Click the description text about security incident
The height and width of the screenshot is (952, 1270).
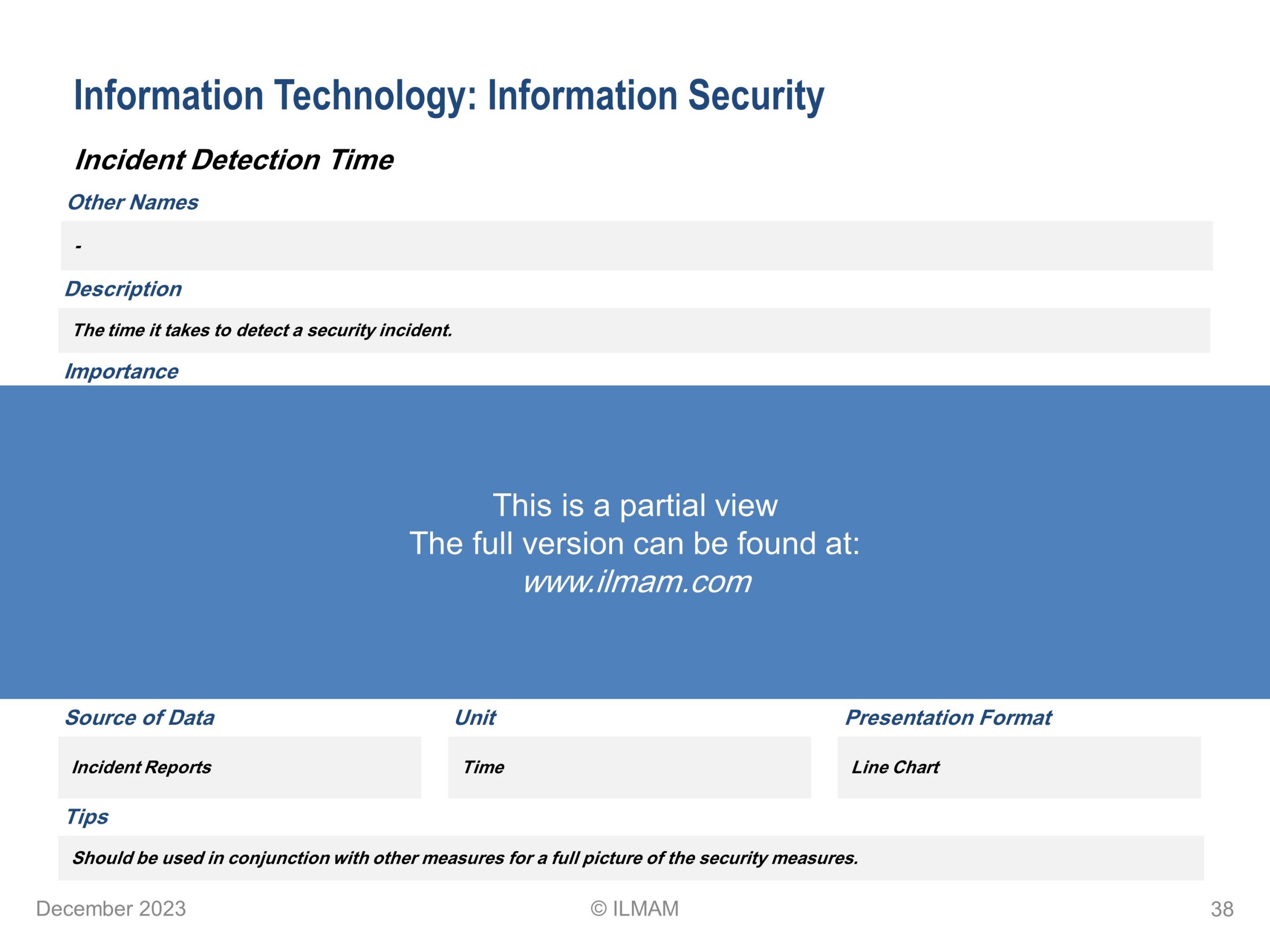pos(262,331)
